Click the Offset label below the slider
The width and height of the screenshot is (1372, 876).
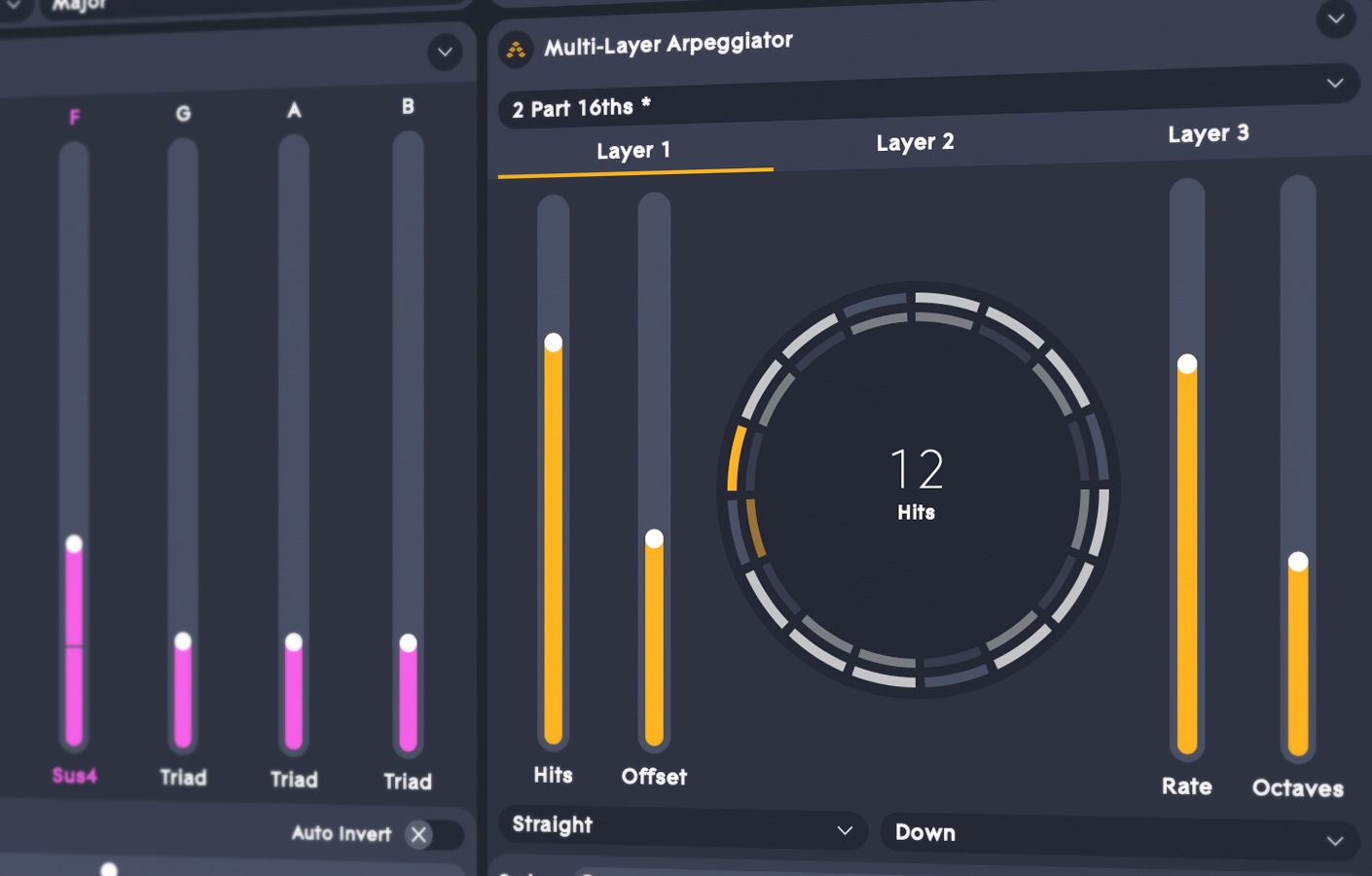654,777
